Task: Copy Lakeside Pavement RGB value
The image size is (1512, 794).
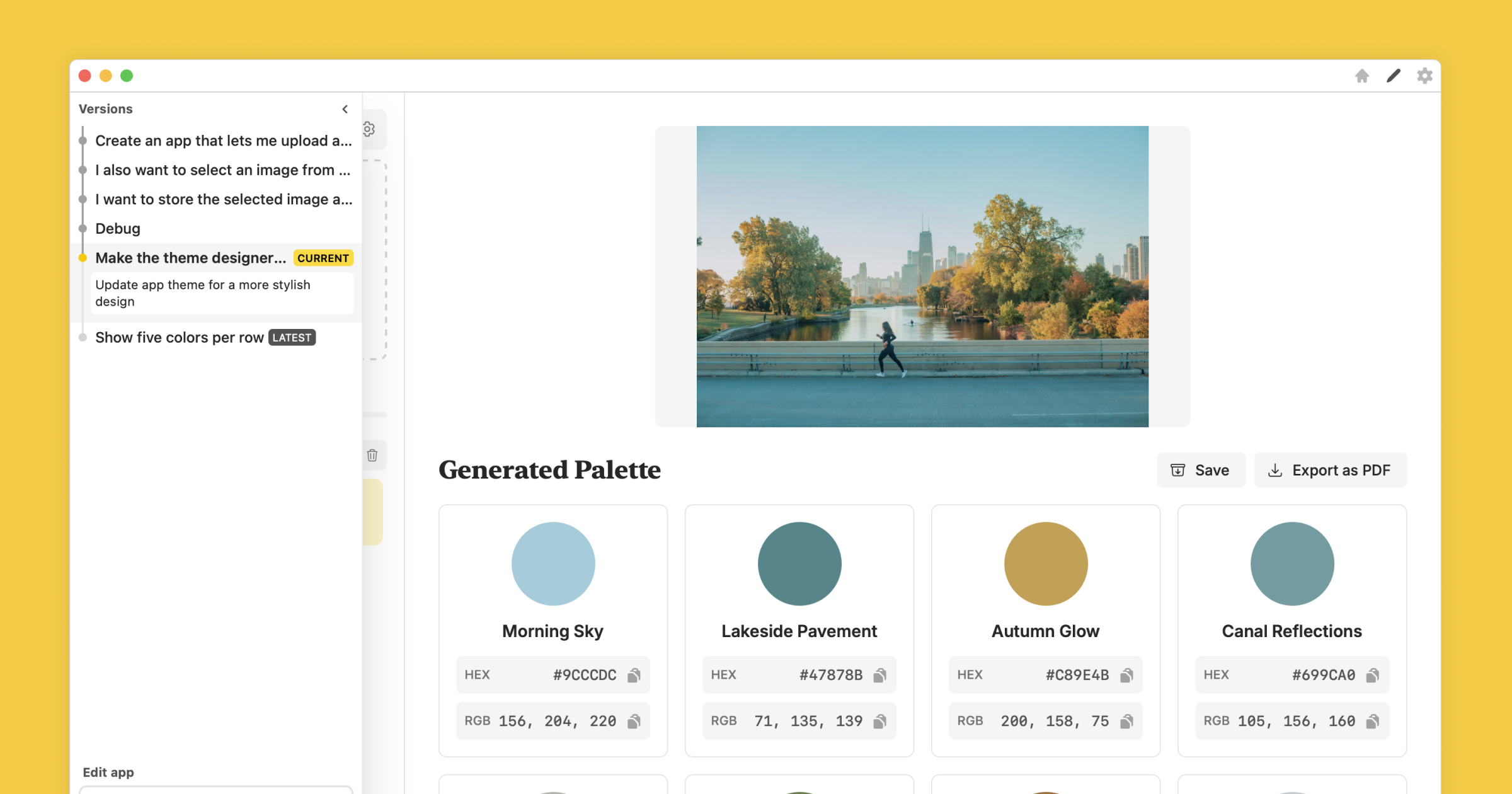Action: [880, 722]
